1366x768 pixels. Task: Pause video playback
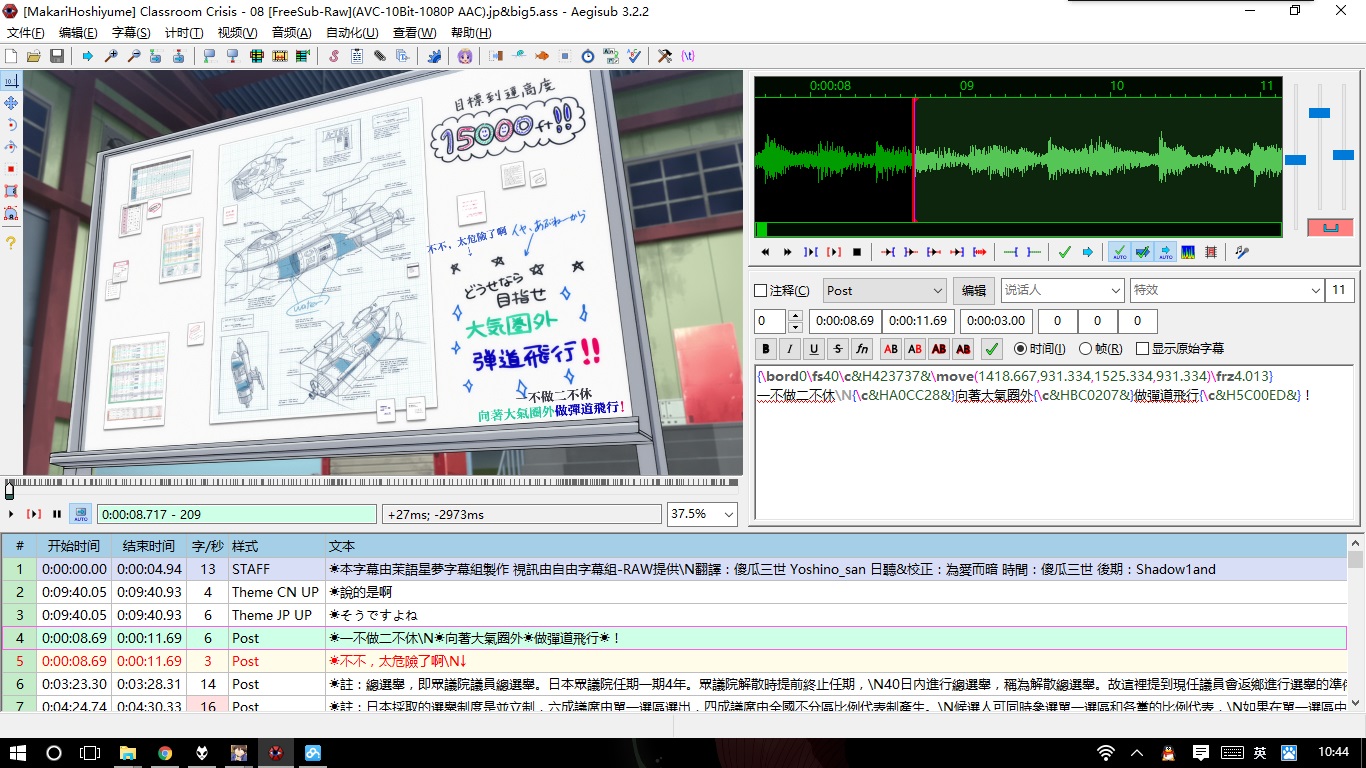click(57, 514)
